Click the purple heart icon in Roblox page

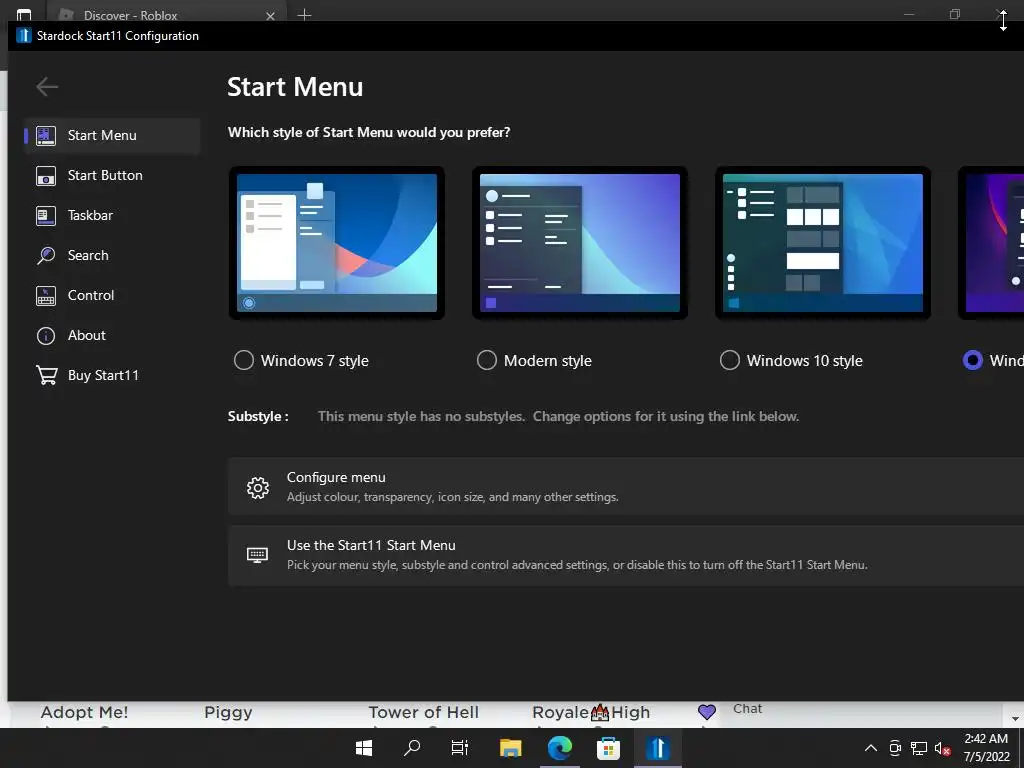click(707, 712)
